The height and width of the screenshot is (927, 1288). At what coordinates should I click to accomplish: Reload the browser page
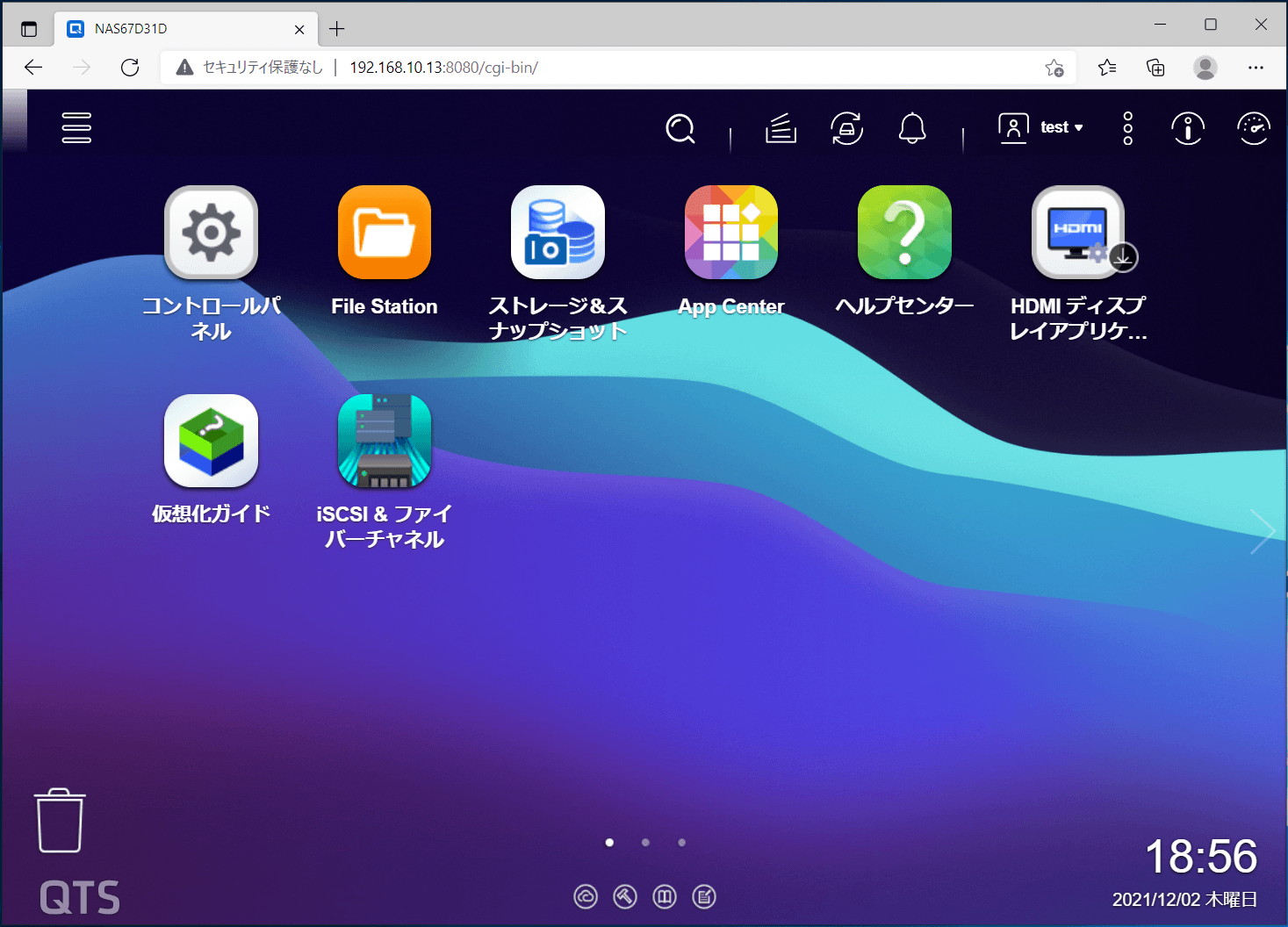[130, 68]
